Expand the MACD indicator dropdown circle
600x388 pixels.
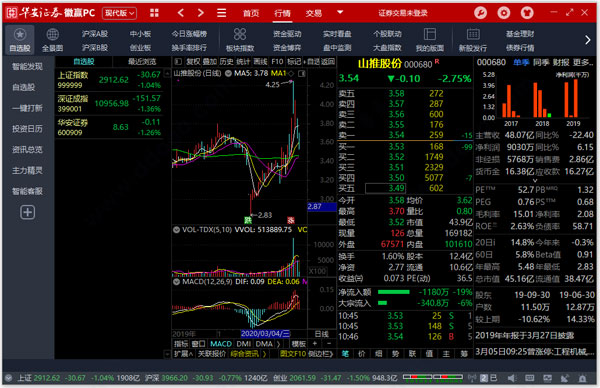[x=176, y=282]
